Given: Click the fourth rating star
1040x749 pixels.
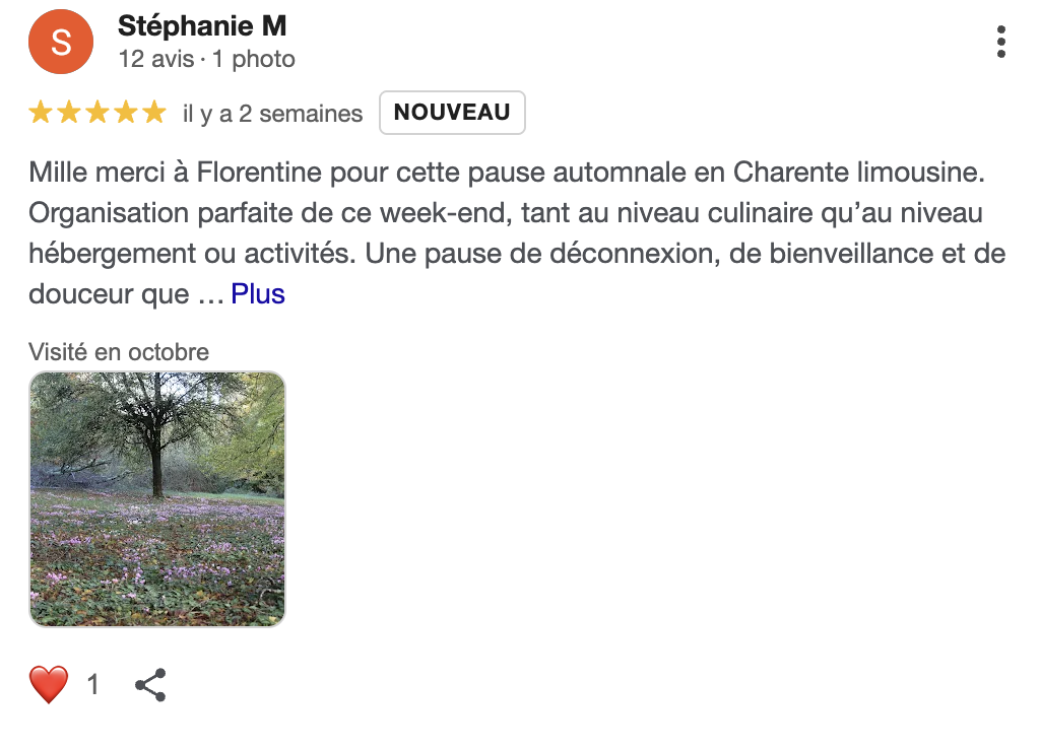Looking at the screenshot, I should coord(125,112).
